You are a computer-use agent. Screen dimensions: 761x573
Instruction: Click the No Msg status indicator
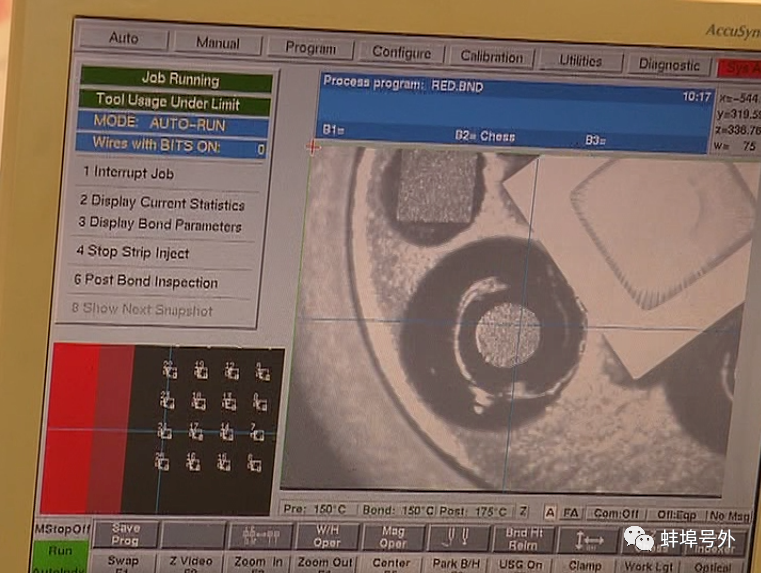(x=730, y=516)
